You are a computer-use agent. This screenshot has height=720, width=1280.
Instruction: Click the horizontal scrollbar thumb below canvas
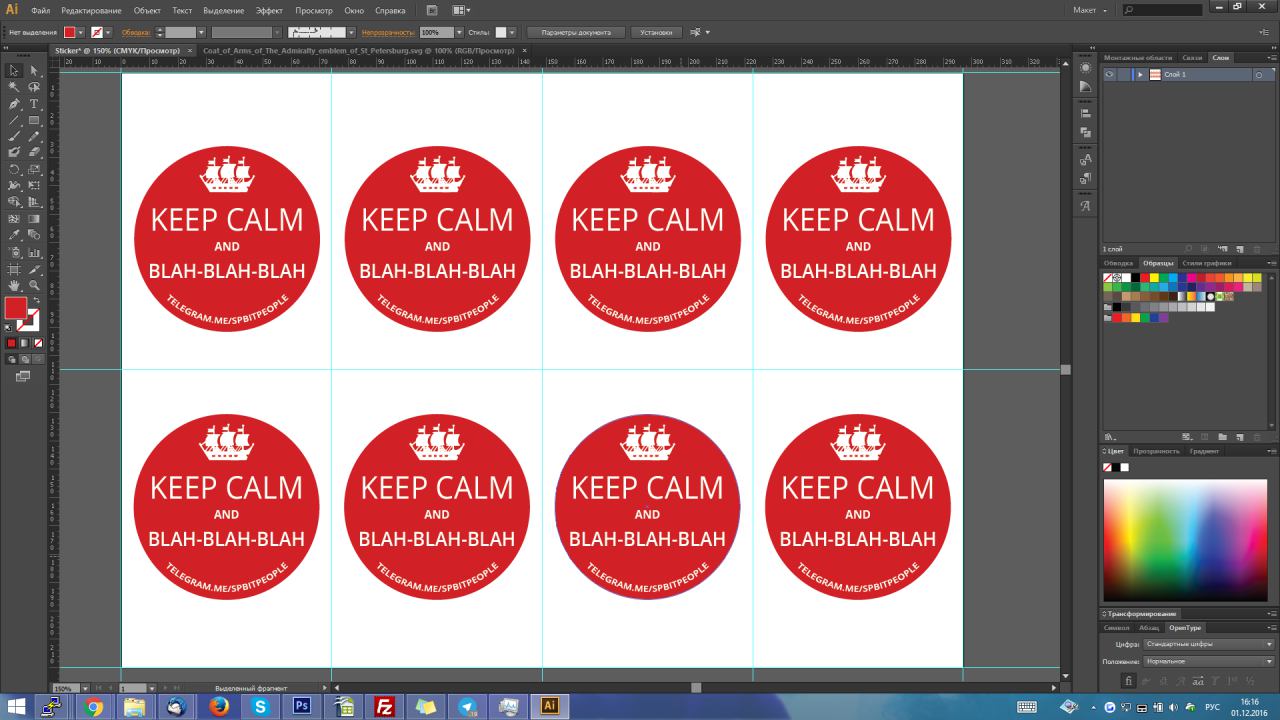(x=696, y=688)
